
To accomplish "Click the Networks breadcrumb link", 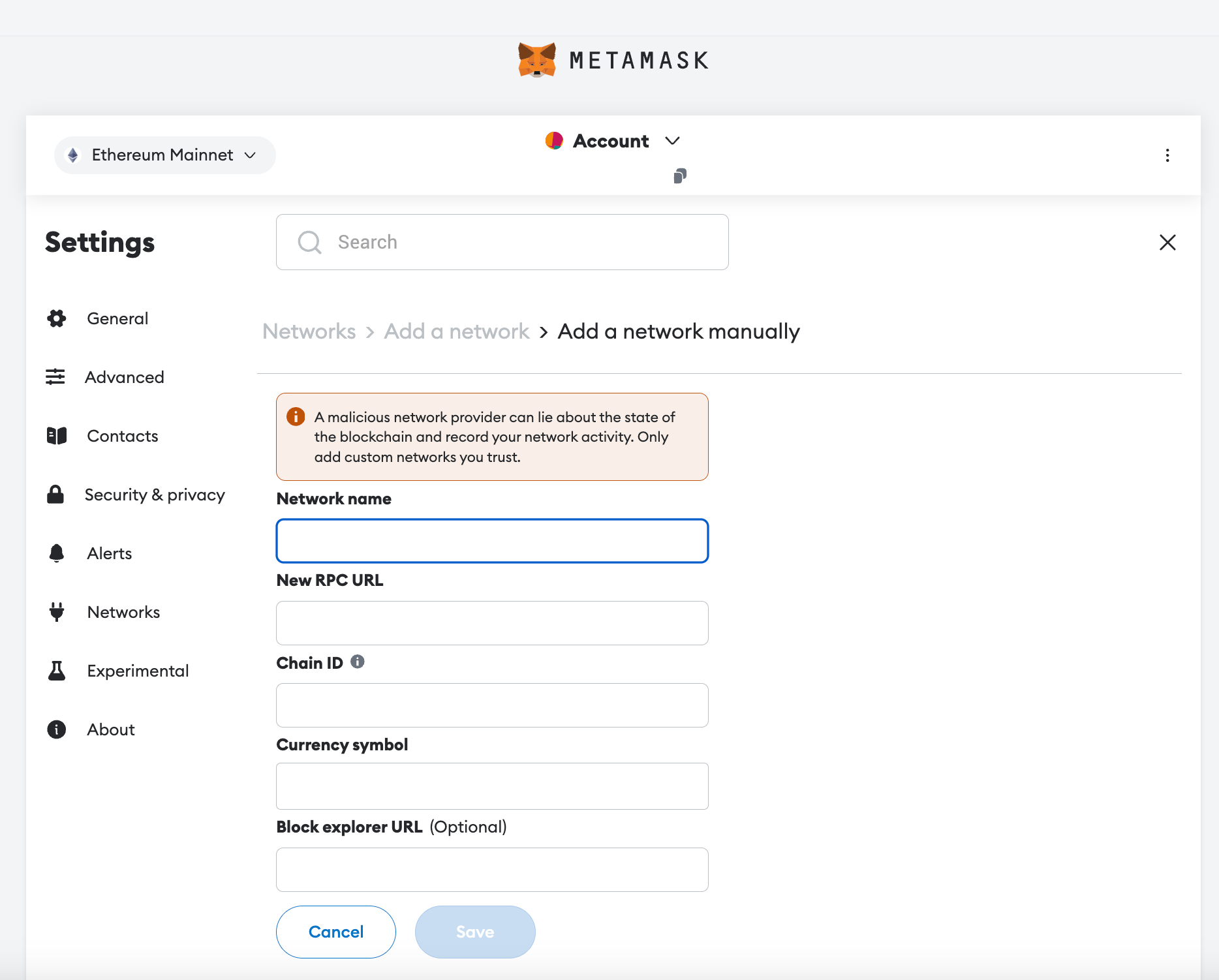I will coord(309,331).
